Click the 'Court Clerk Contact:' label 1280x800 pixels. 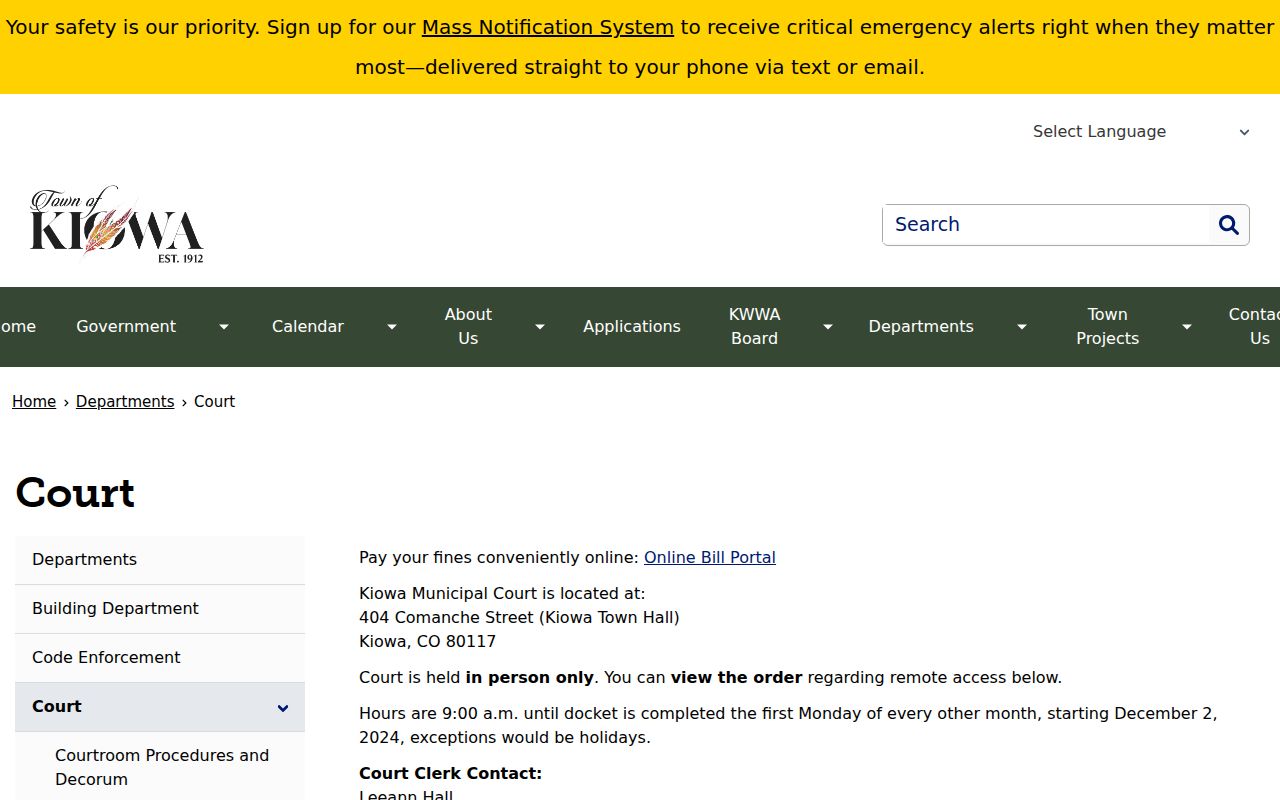pyautogui.click(x=450, y=774)
